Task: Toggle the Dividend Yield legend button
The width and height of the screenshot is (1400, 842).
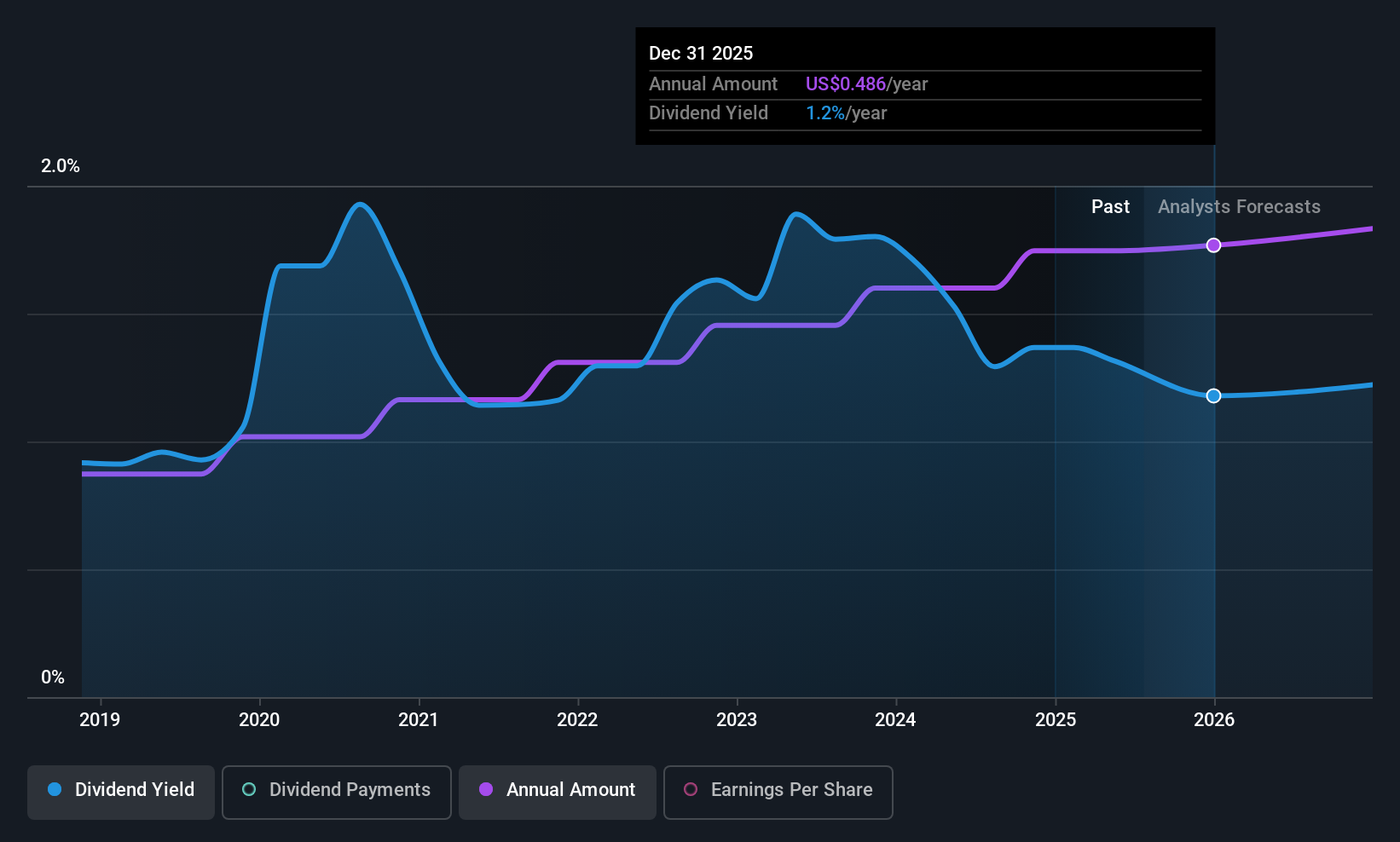Action: coord(121,793)
